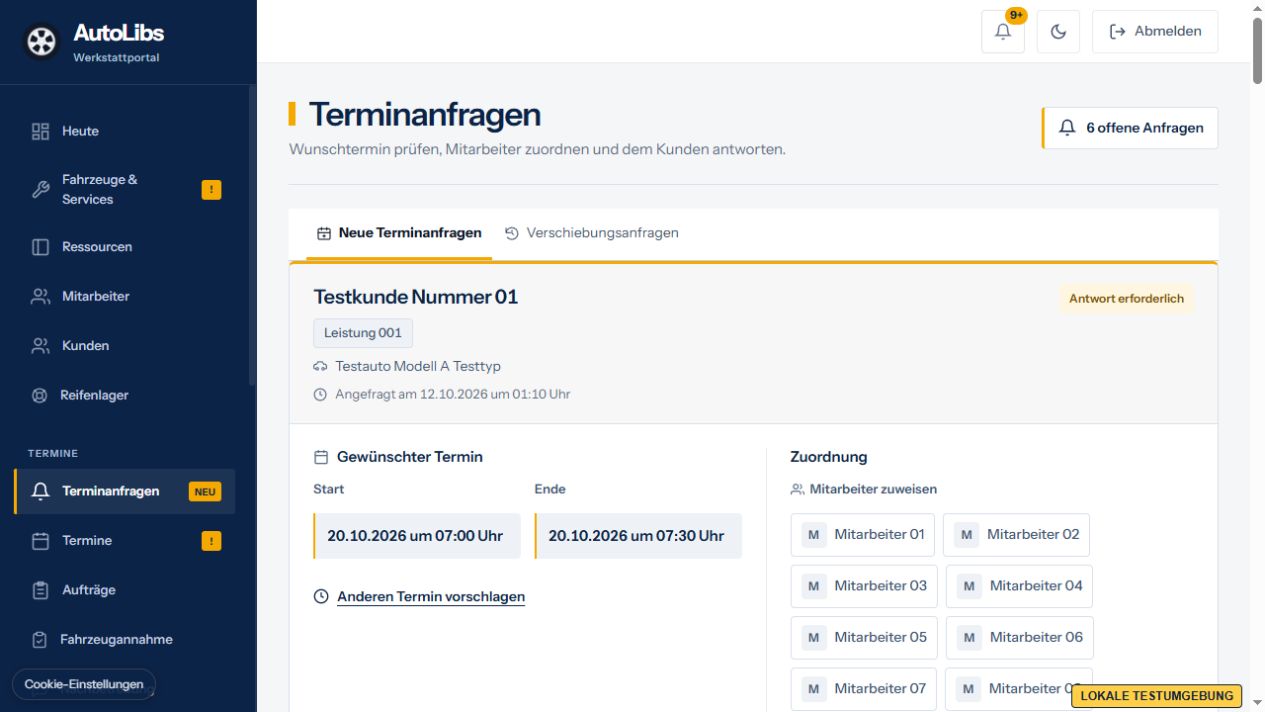The width and height of the screenshot is (1265, 712).
Task: Click the 6 offene Anfragen button
Action: 1130,128
